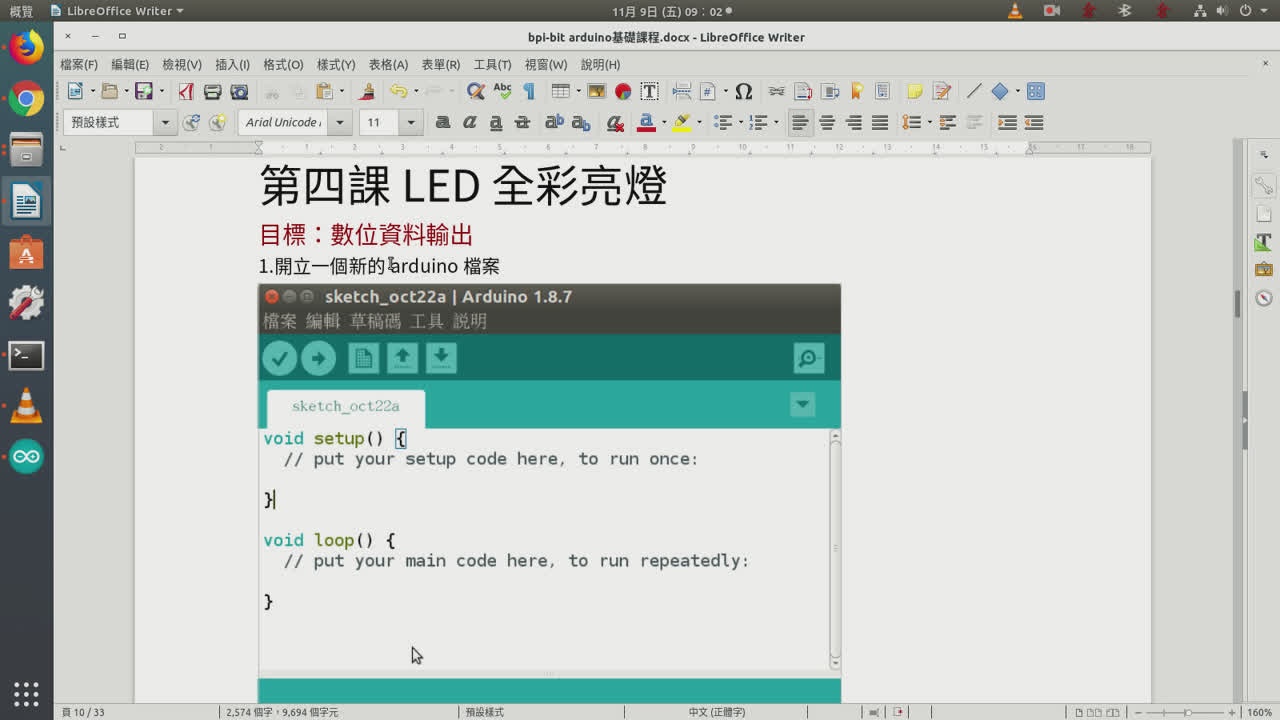1280x720 pixels.
Task: Expand the Arial Unicode font name dropdown
Action: pyautogui.click(x=340, y=123)
